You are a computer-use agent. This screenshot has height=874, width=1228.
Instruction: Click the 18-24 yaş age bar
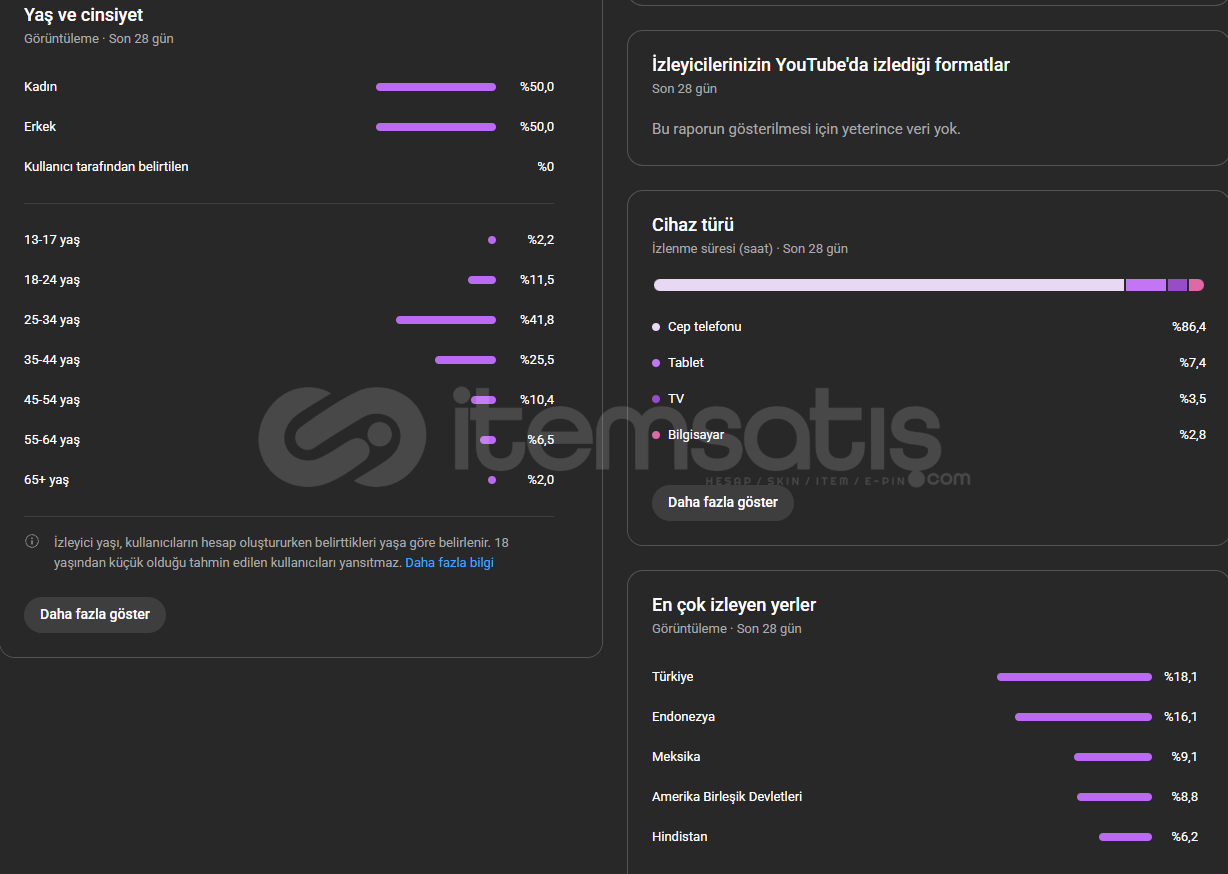[481, 280]
